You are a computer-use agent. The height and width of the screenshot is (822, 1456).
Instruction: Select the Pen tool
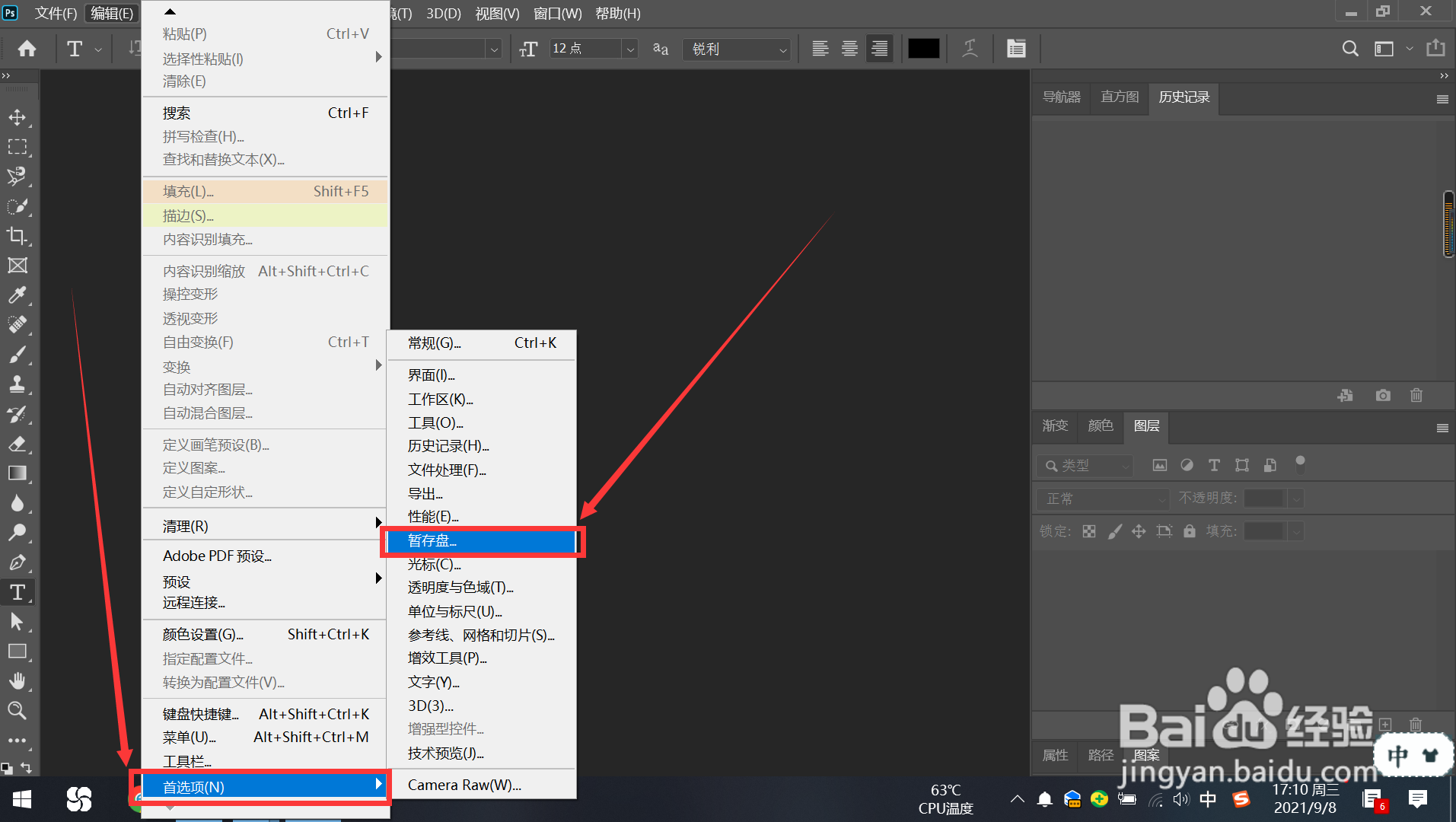[18, 562]
